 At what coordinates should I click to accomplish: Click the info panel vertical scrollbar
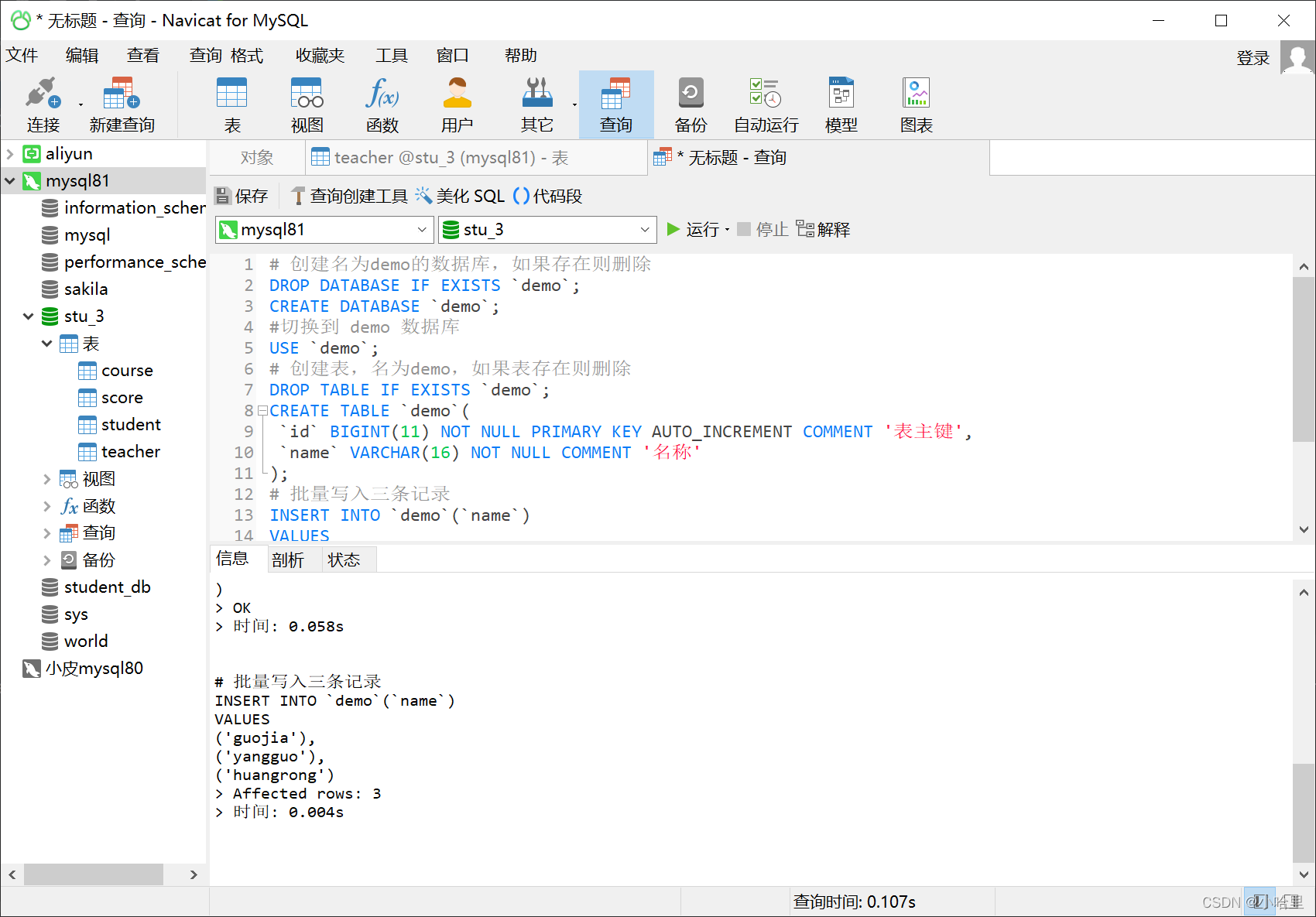click(1304, 813)
